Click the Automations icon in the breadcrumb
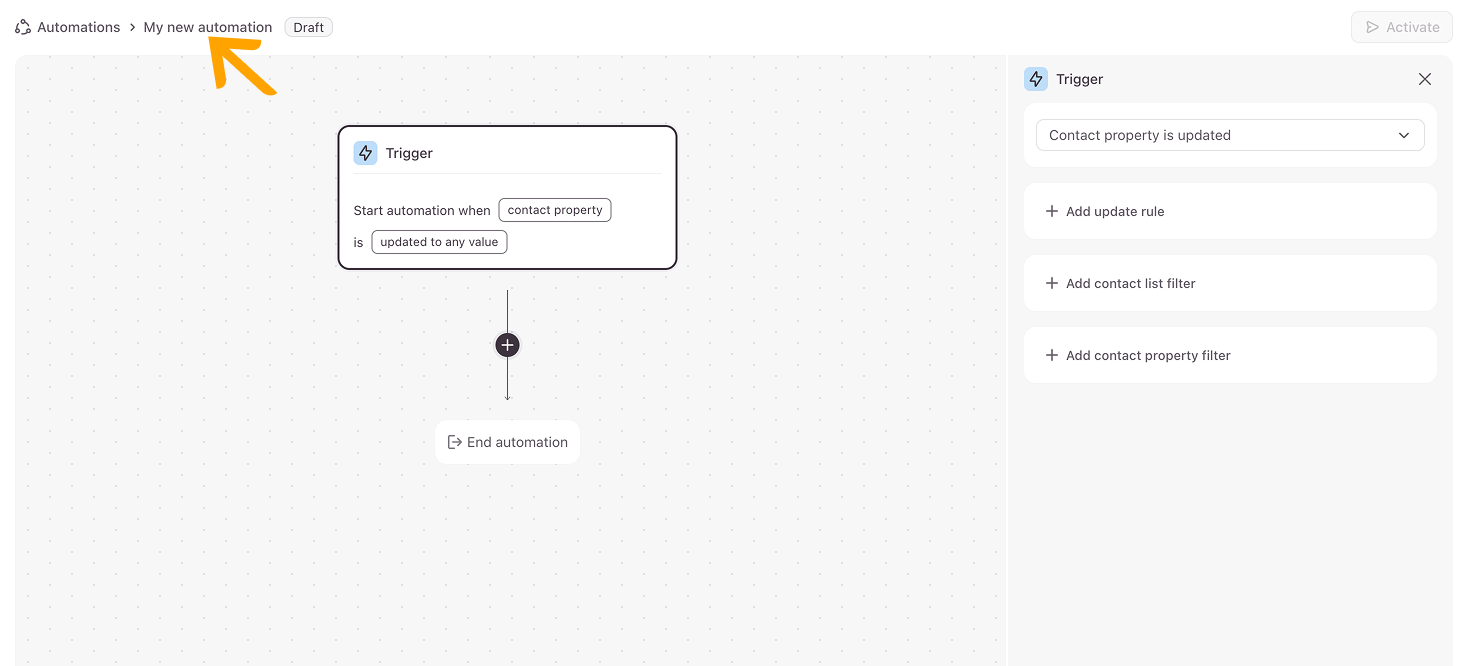 (23, 27)
